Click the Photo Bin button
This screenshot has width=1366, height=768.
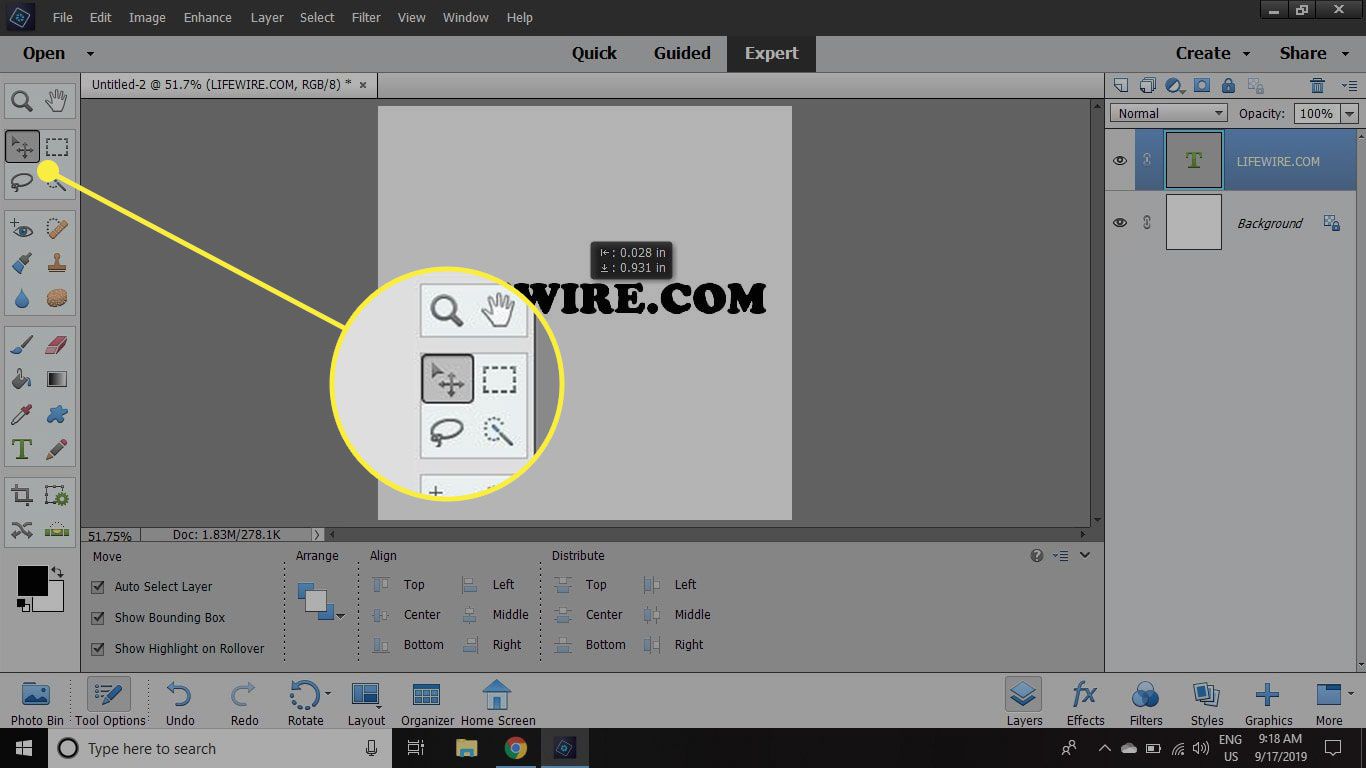click(37, 703)
